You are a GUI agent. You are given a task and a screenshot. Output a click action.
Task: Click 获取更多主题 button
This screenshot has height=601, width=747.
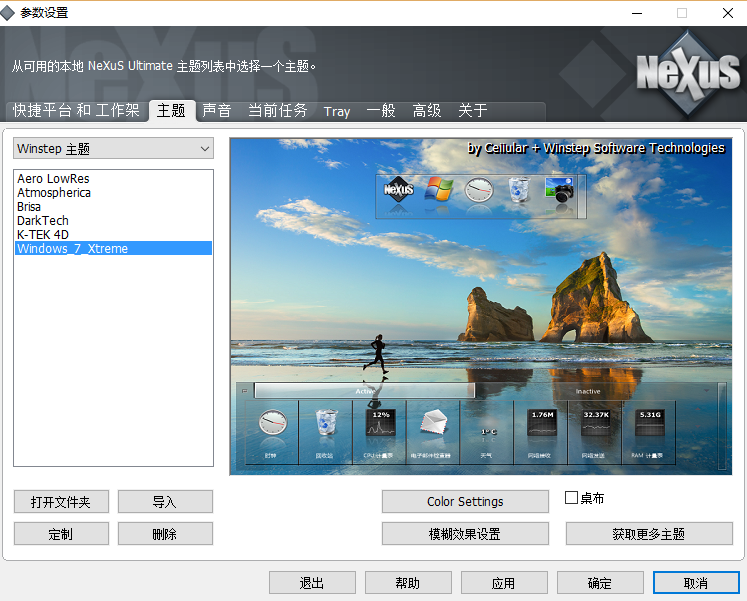coord(649,534)
